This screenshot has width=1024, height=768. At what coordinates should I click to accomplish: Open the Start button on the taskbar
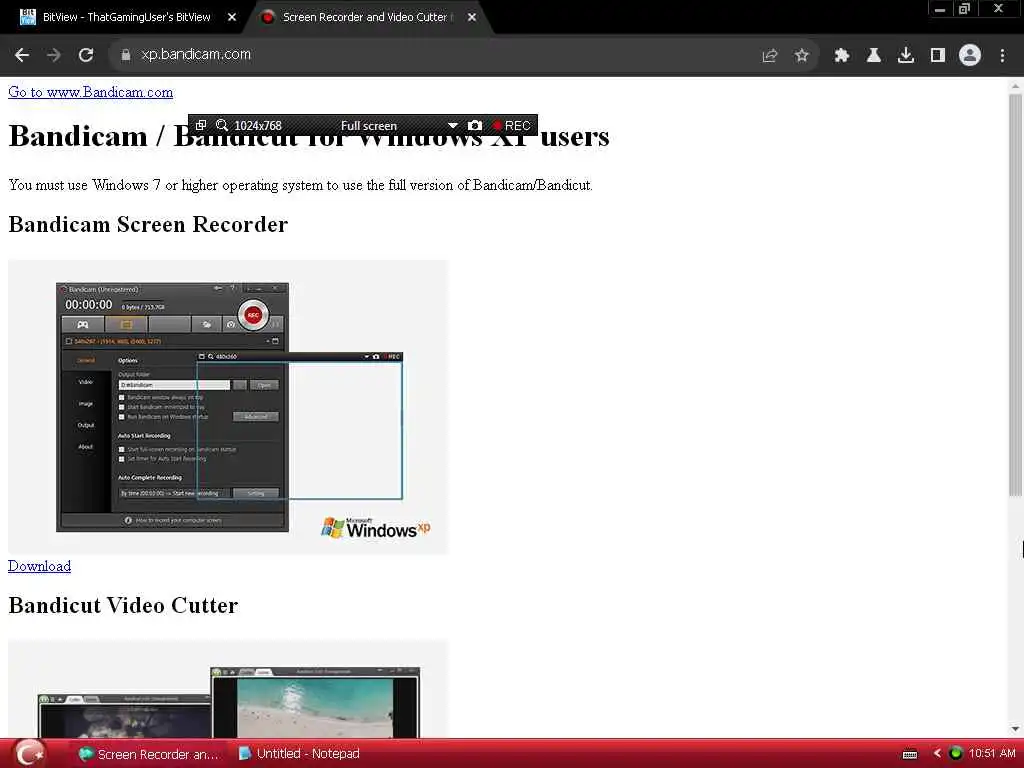29,754
